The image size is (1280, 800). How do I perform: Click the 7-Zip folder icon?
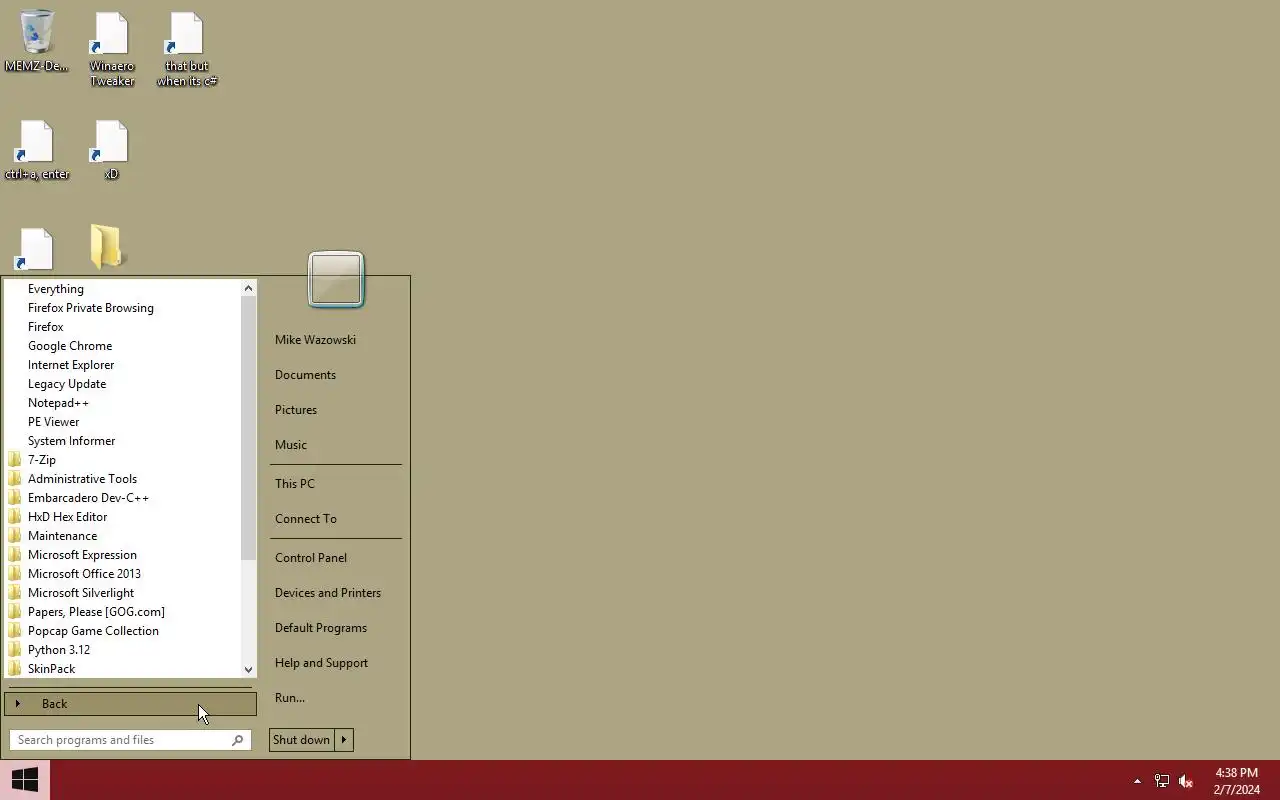pos(14,460)
